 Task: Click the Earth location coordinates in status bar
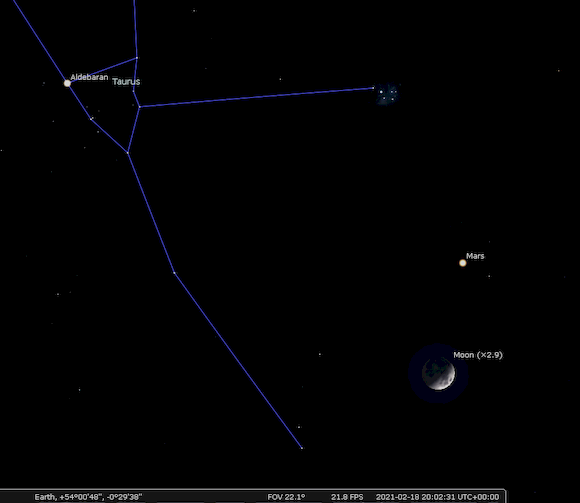click(88, 497)
